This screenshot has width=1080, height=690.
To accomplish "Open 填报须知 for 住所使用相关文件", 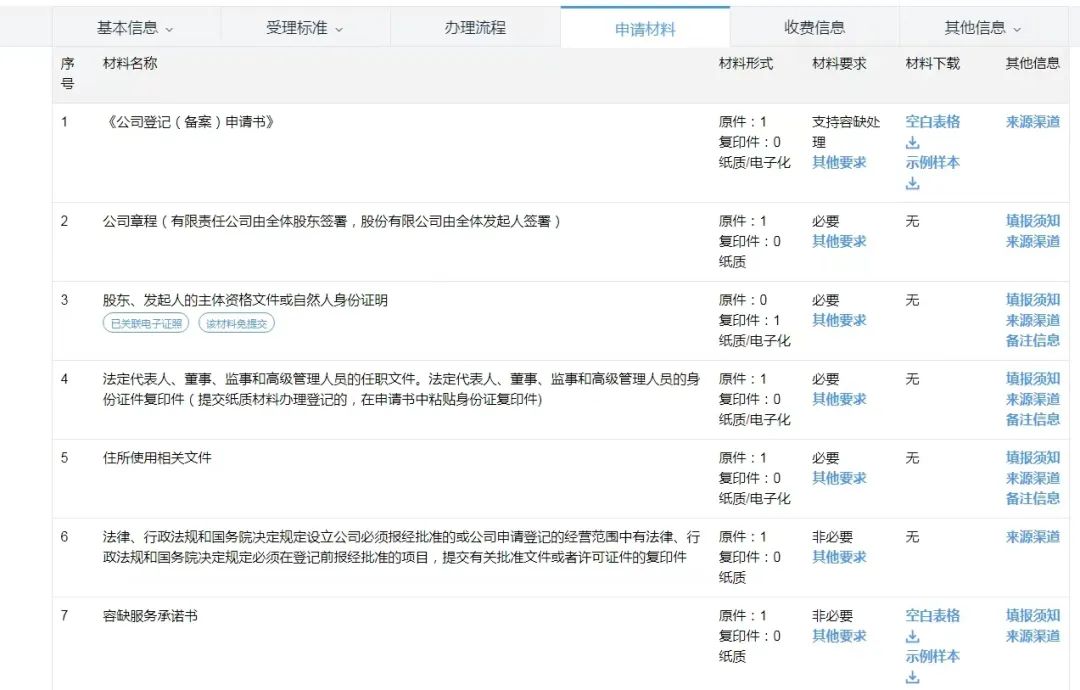I will pos(1032,457).
